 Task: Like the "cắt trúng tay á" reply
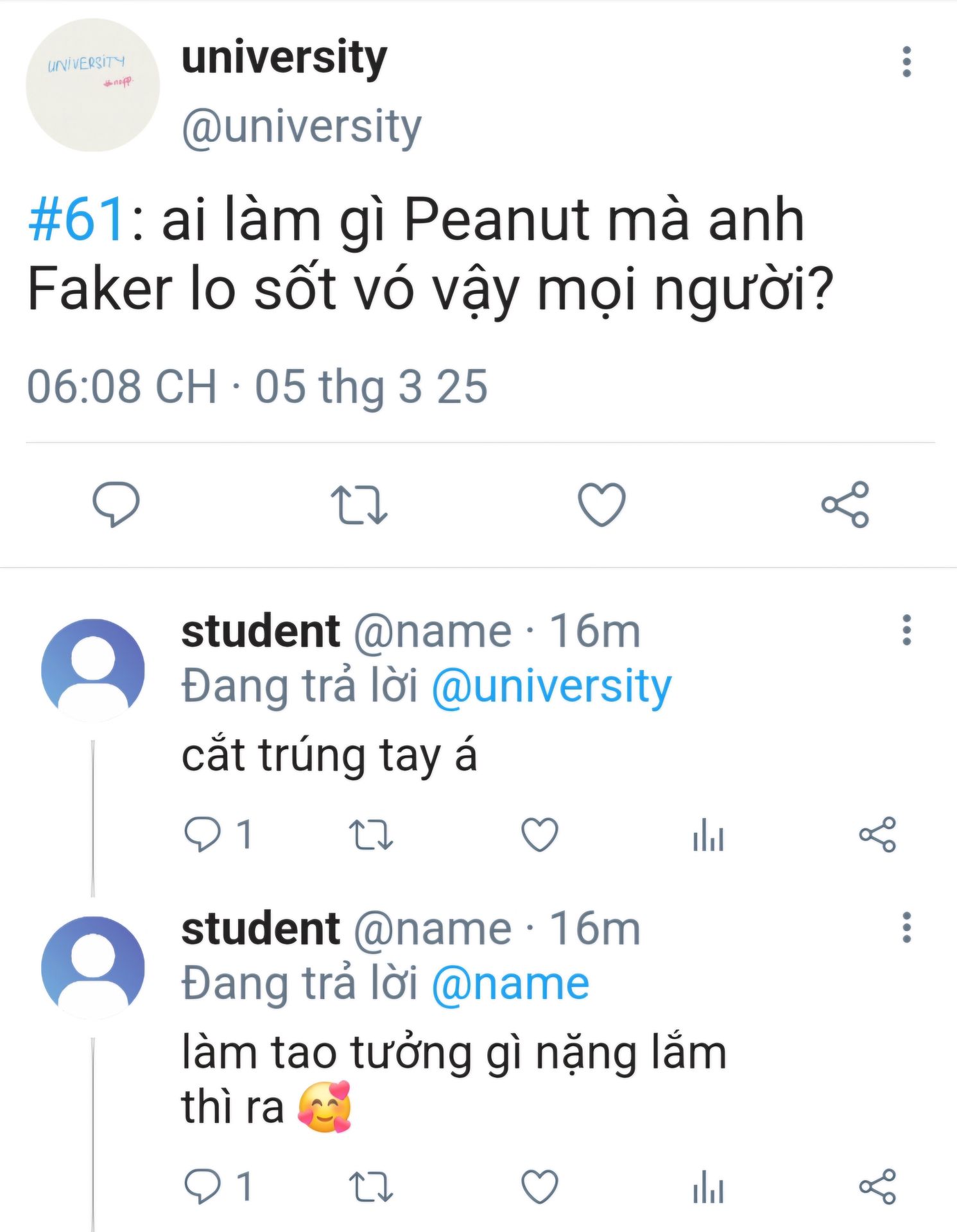coord(539,834)
